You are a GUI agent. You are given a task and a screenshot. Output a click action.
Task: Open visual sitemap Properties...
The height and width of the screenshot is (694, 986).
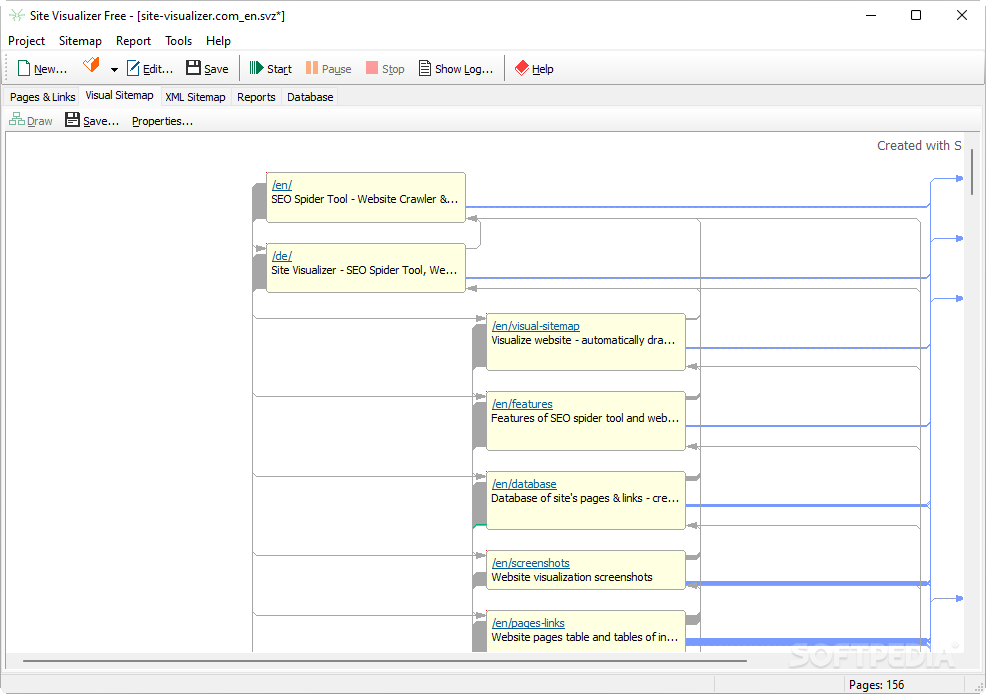coord(162,121)
